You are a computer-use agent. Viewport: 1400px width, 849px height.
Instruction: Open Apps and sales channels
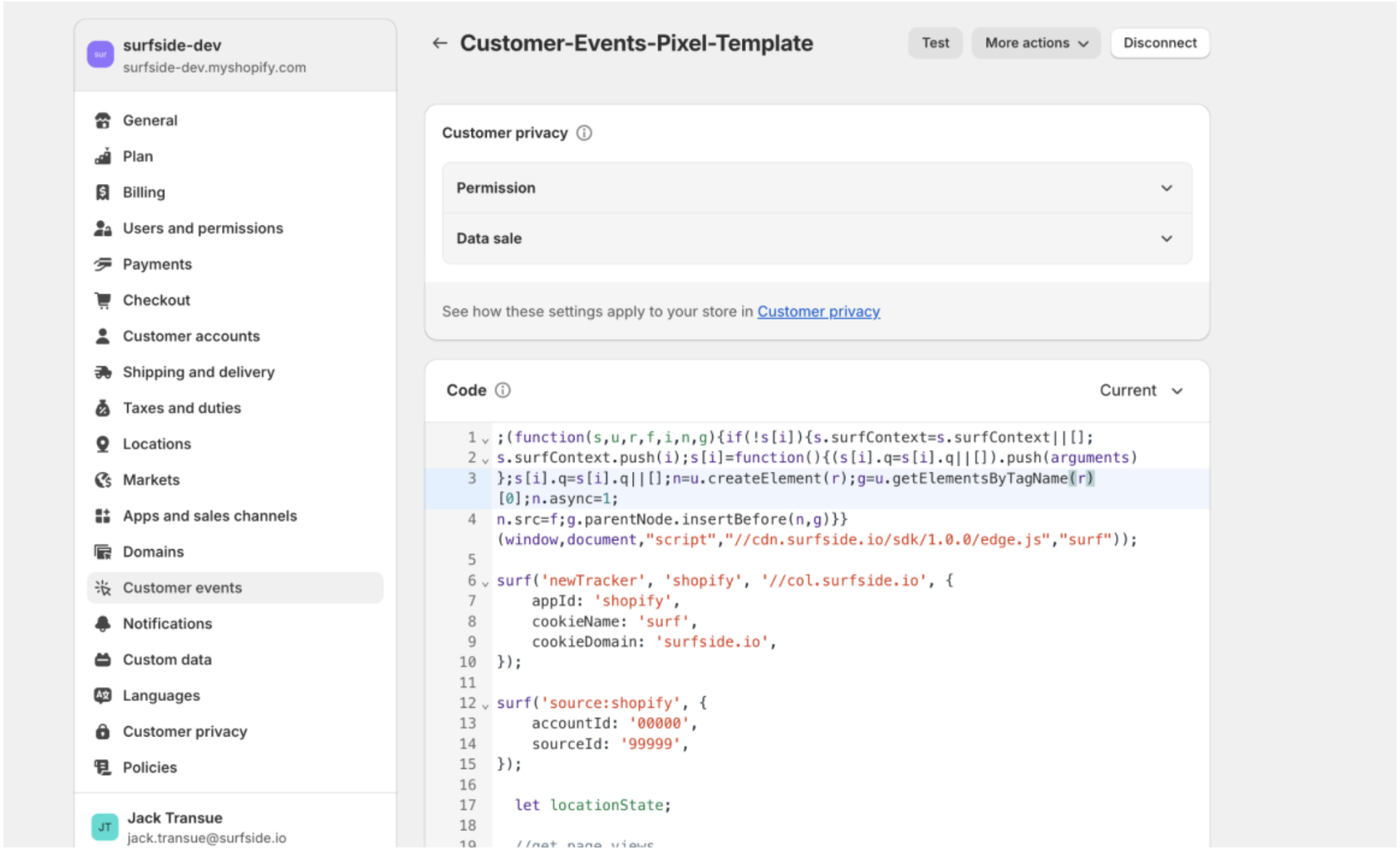tap(235, 516)
